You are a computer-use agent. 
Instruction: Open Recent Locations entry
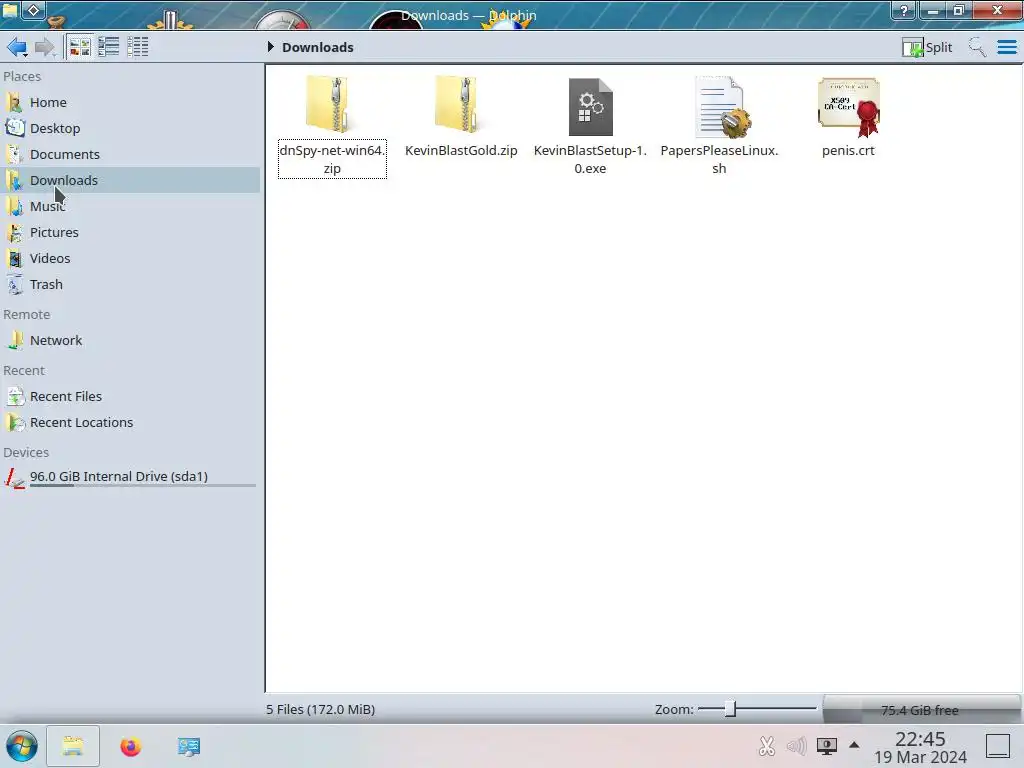pos(131,423)
